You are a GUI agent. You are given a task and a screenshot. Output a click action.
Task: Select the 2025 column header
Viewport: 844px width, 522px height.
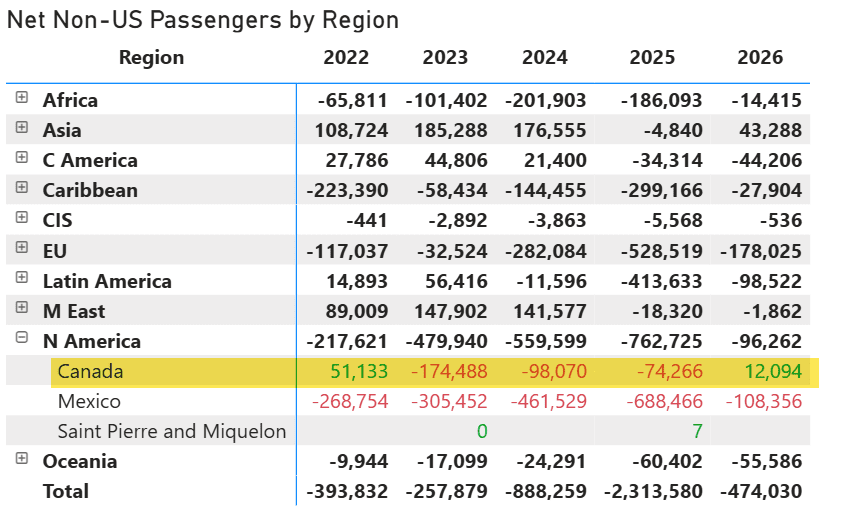(652, 58)
